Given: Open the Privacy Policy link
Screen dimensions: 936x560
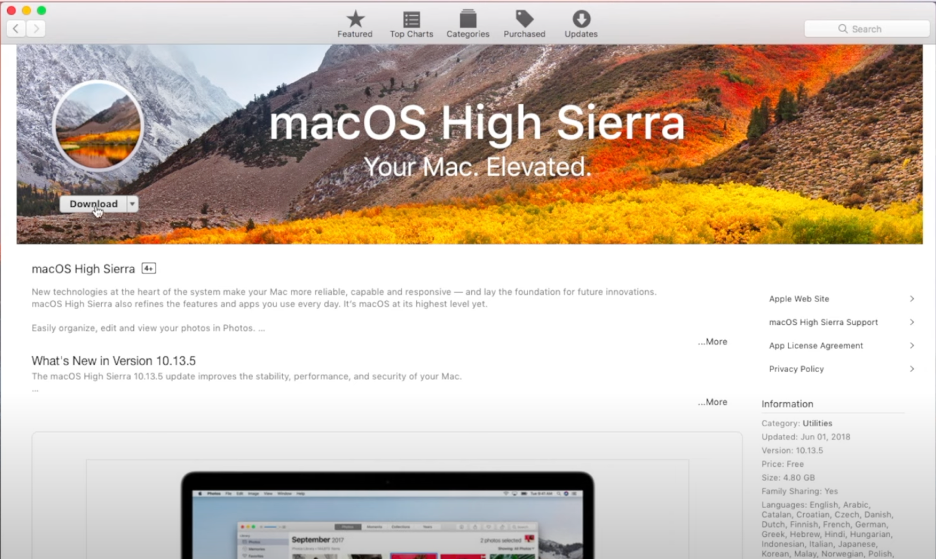Looking at the screenshot, I should pos(796,369).
